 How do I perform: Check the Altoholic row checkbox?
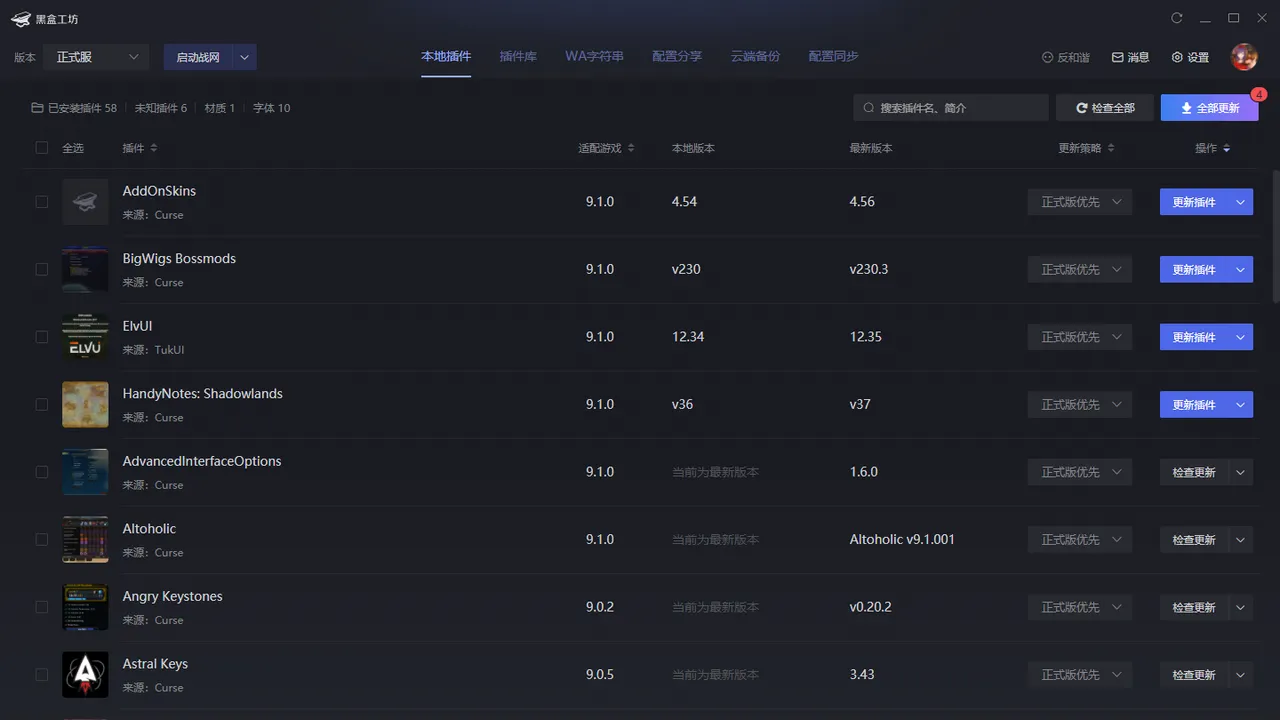[x=41, y=539]
